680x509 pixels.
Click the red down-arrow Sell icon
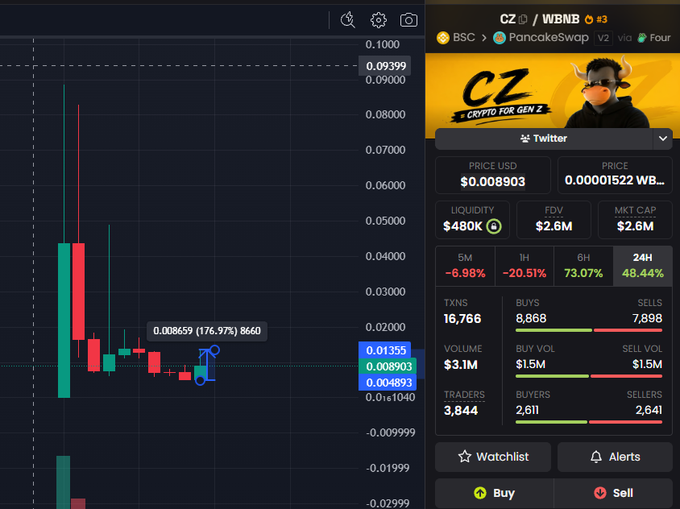[x=600, y=493]
